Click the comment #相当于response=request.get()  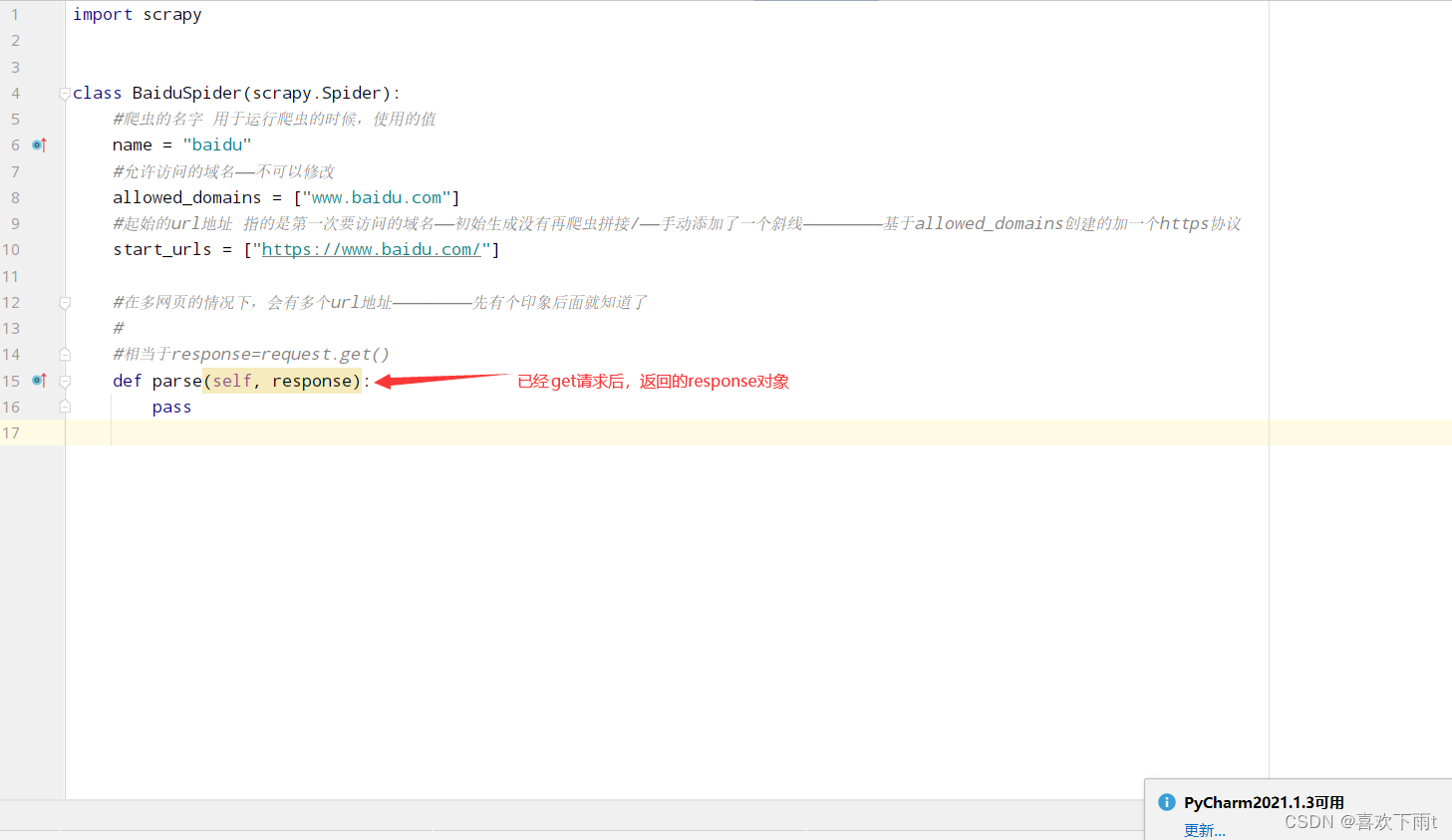click(251, 354)
